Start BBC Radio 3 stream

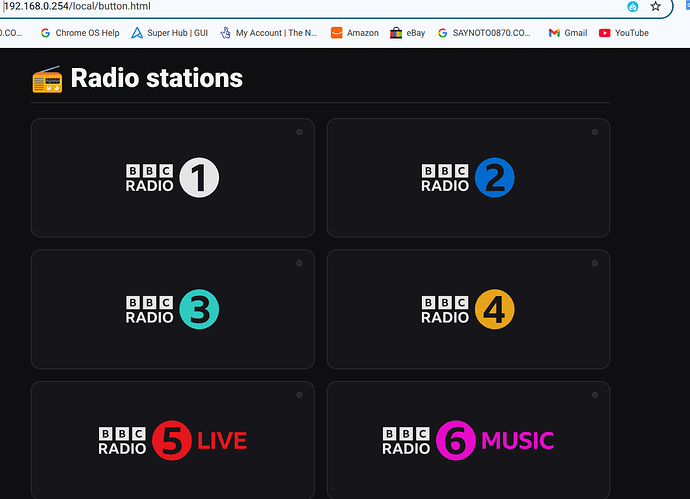pos(172,309)
